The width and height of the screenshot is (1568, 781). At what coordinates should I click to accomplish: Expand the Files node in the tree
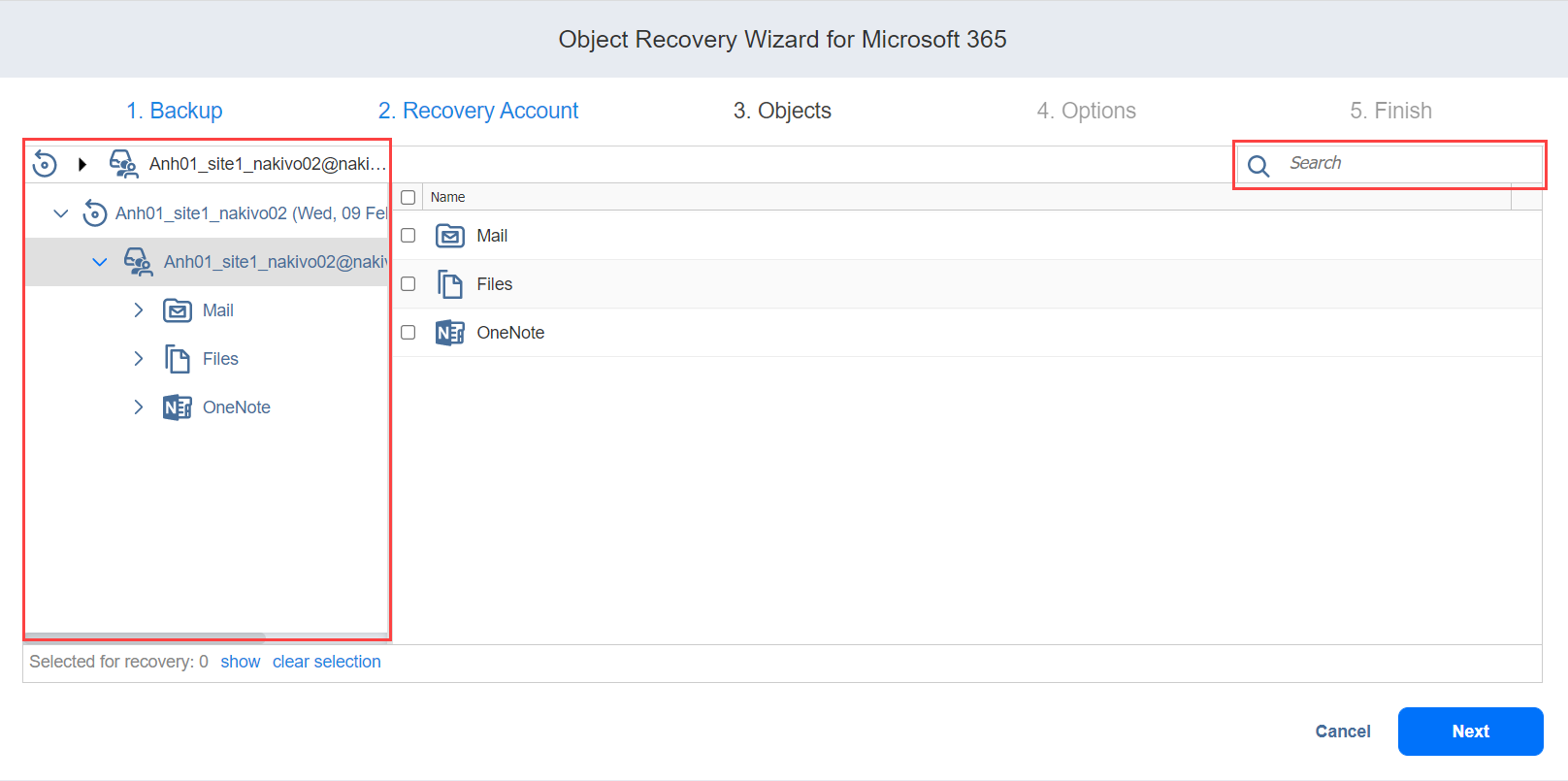coord(139,359)
